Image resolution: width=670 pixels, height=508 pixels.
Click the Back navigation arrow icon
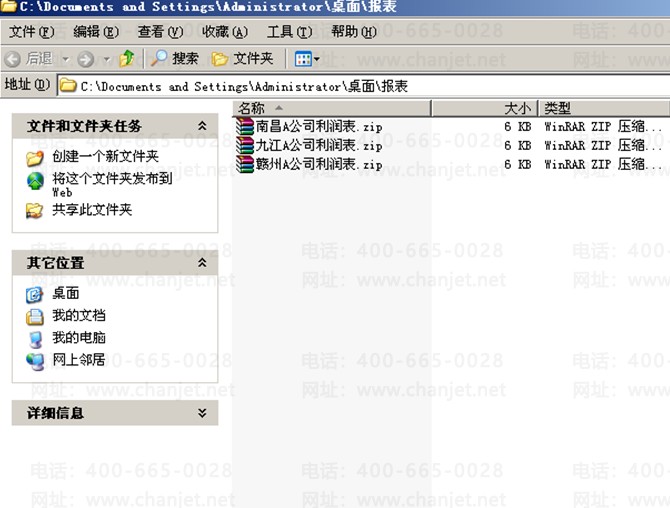[14, 59]
